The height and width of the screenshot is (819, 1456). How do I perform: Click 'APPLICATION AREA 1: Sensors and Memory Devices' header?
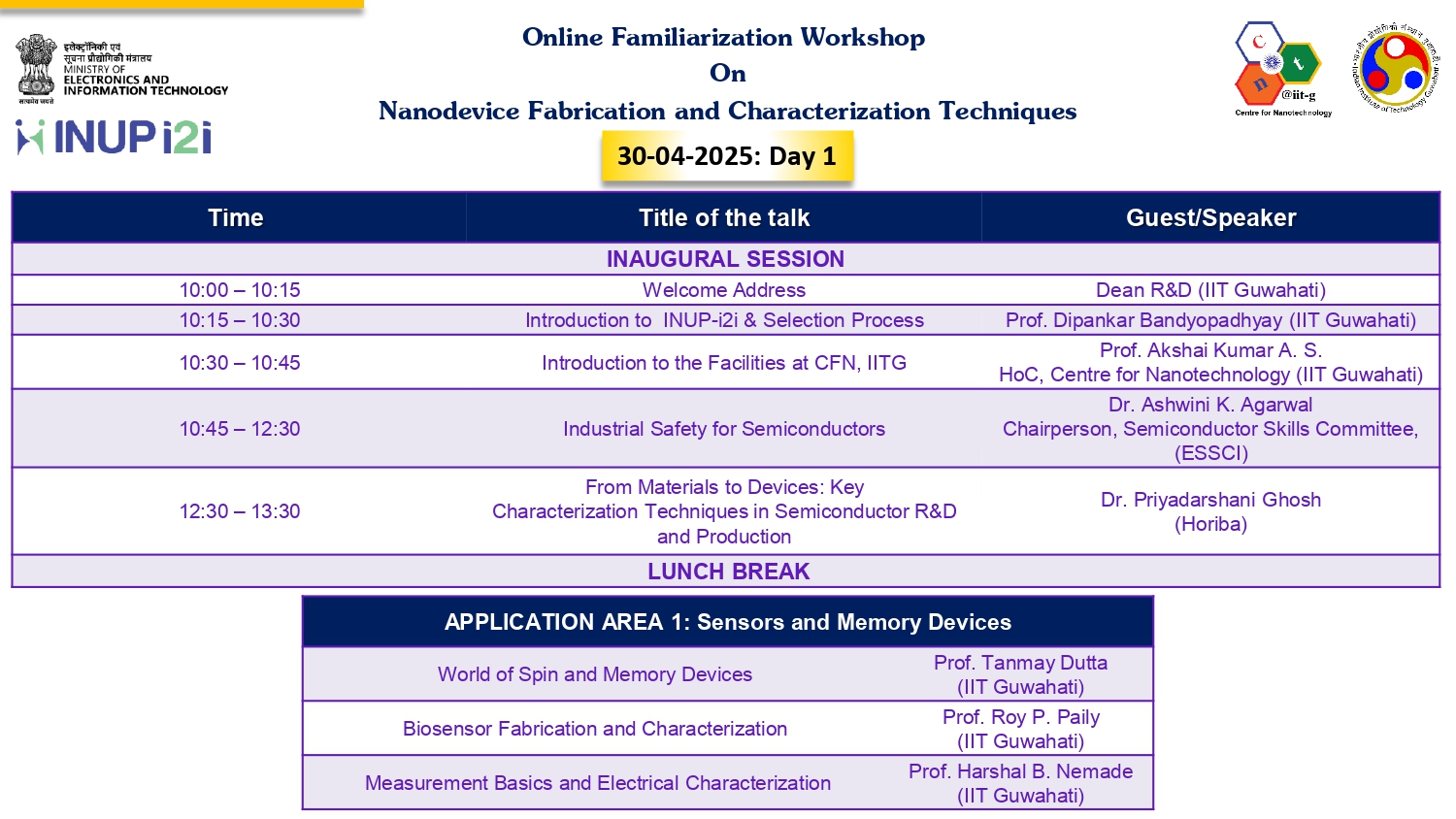click(x=728, y=622)
